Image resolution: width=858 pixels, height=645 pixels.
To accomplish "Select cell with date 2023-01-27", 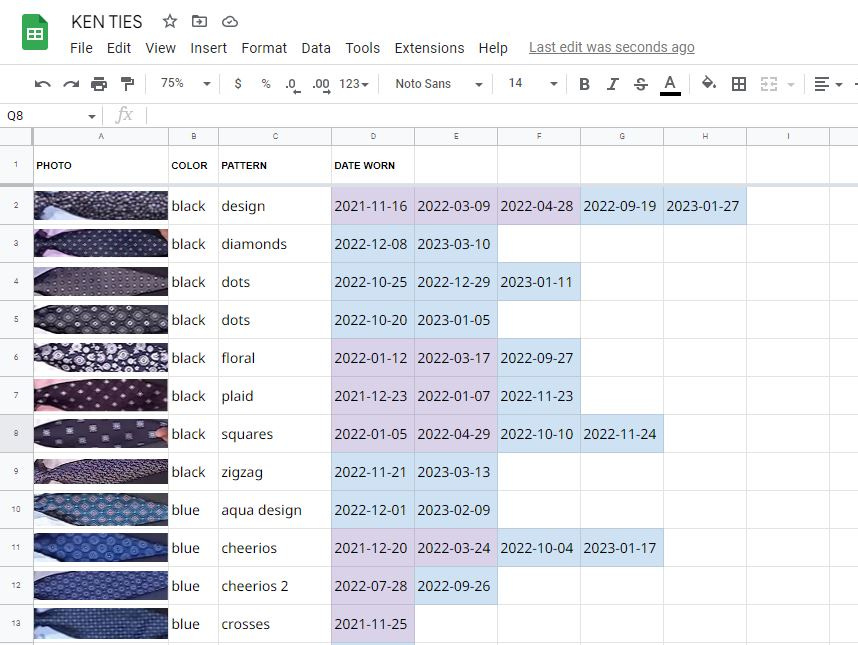I will coord(705,206).
